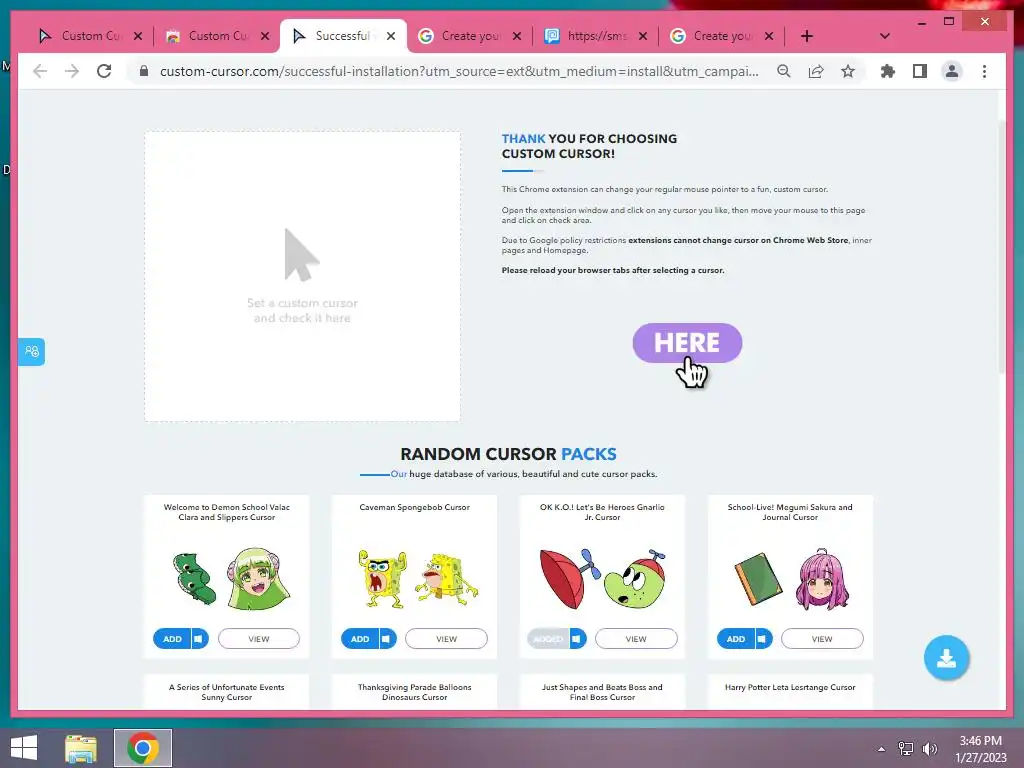The image size is (1024, 768).
Task: Preview icon beside ADD for Valac Clara
Action: click(x=199, y=639)
